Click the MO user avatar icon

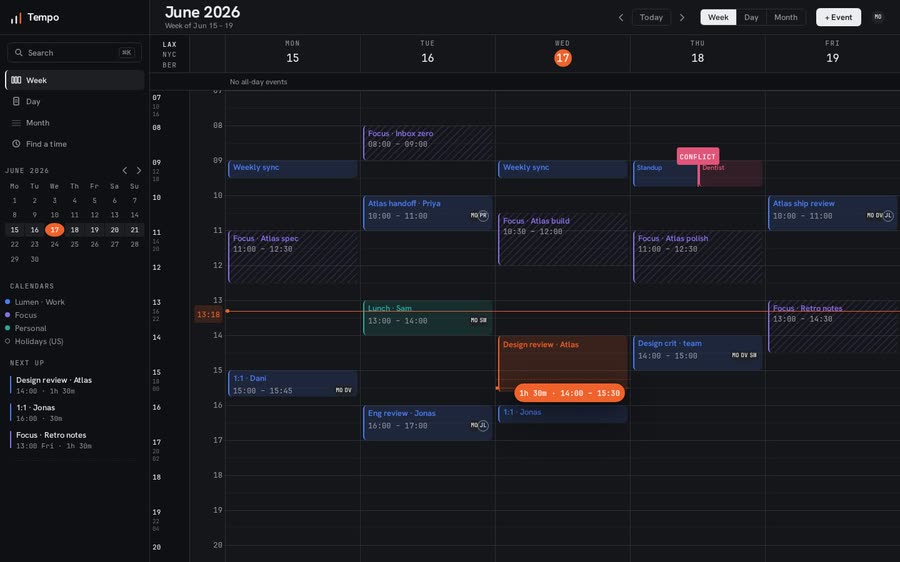878,17
